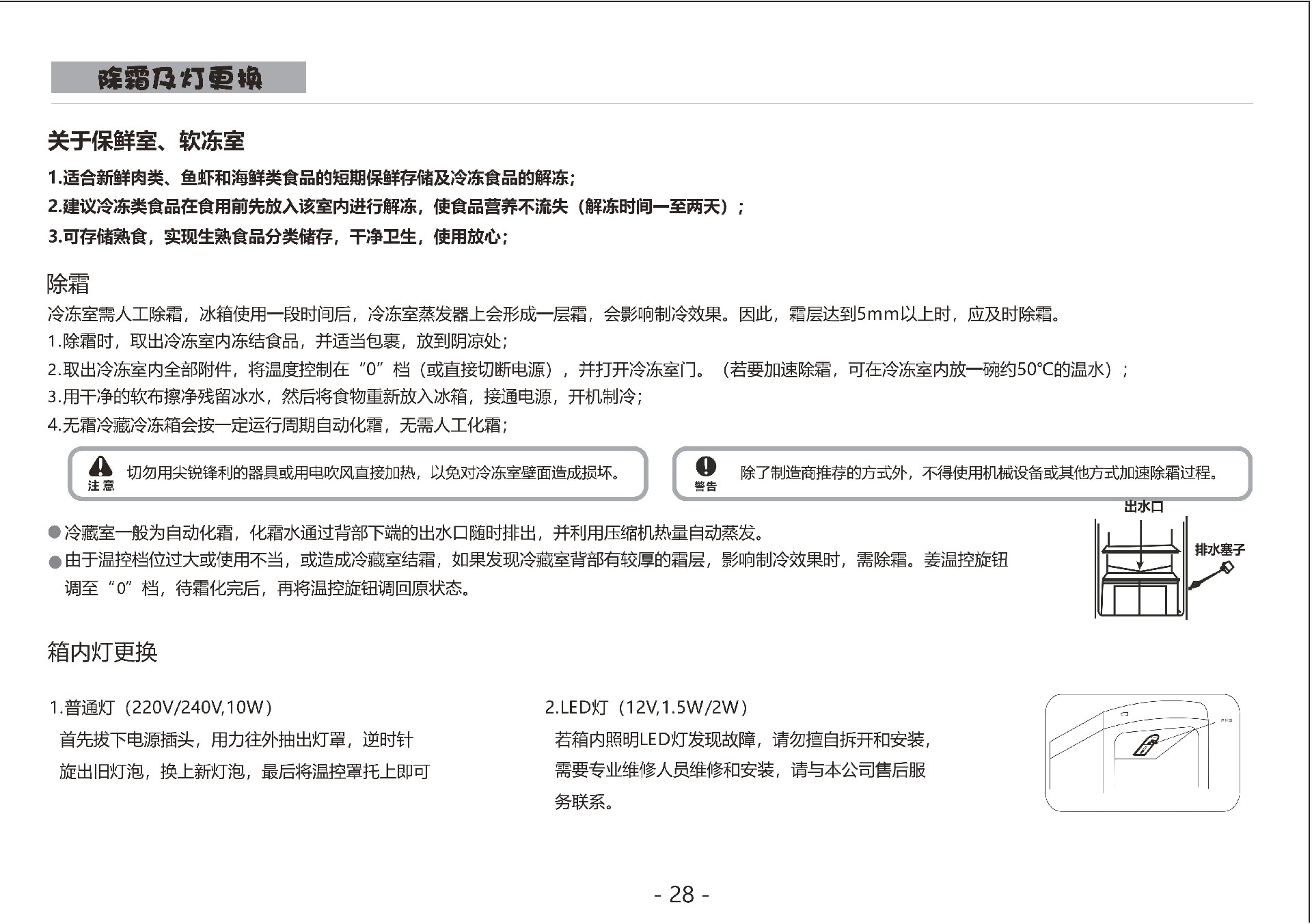This screenshot has width=1312, height=924.
Task: Click the triangle caution icon labeled 注意
Action: click(x=101, y=467)
